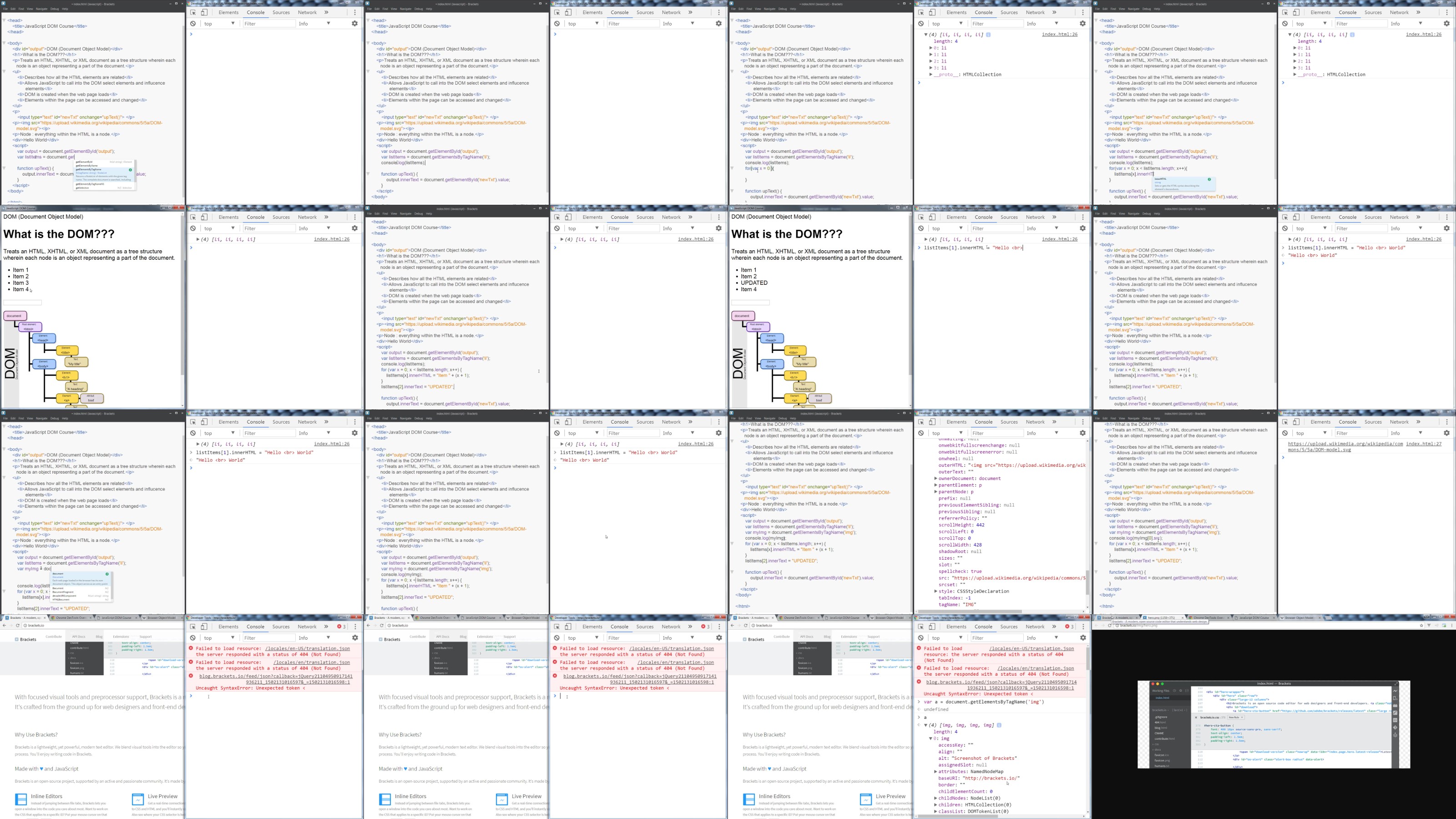The height and width of the screenshot is (819, 1456).
Task: Open Chrome menu dots in hero.png window
Action: (x=1452, y=625)
